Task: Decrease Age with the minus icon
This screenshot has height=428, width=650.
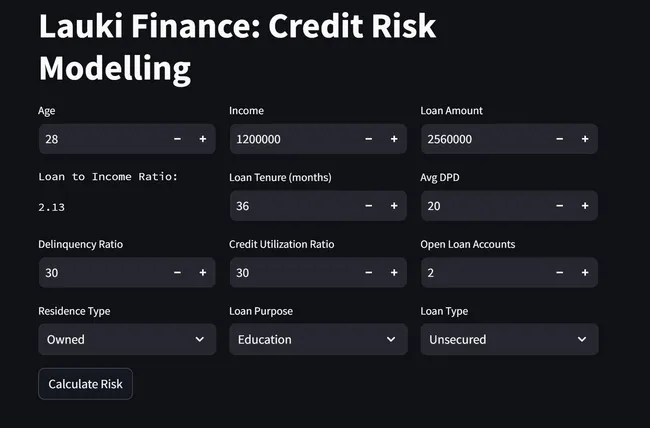Action: click(177, 139)
